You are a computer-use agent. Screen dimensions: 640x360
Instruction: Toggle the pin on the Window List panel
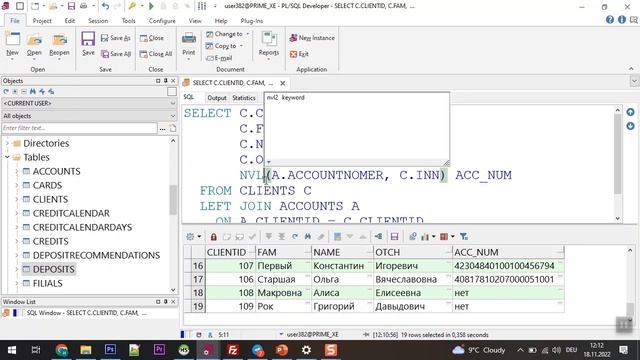point(165,302)
